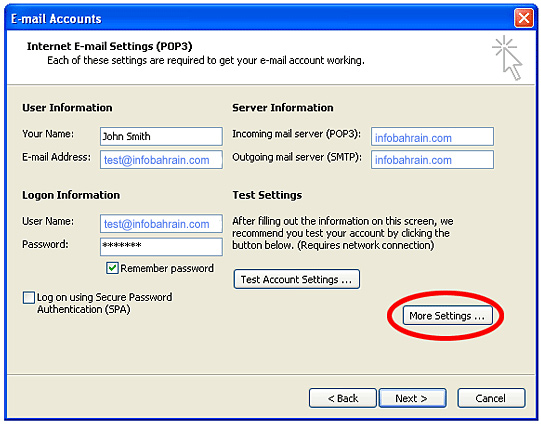Image resolution: width=541 pixels, height=427 pixels.
Task: Go to the previous step with Back
Action: tap(343, 398)
